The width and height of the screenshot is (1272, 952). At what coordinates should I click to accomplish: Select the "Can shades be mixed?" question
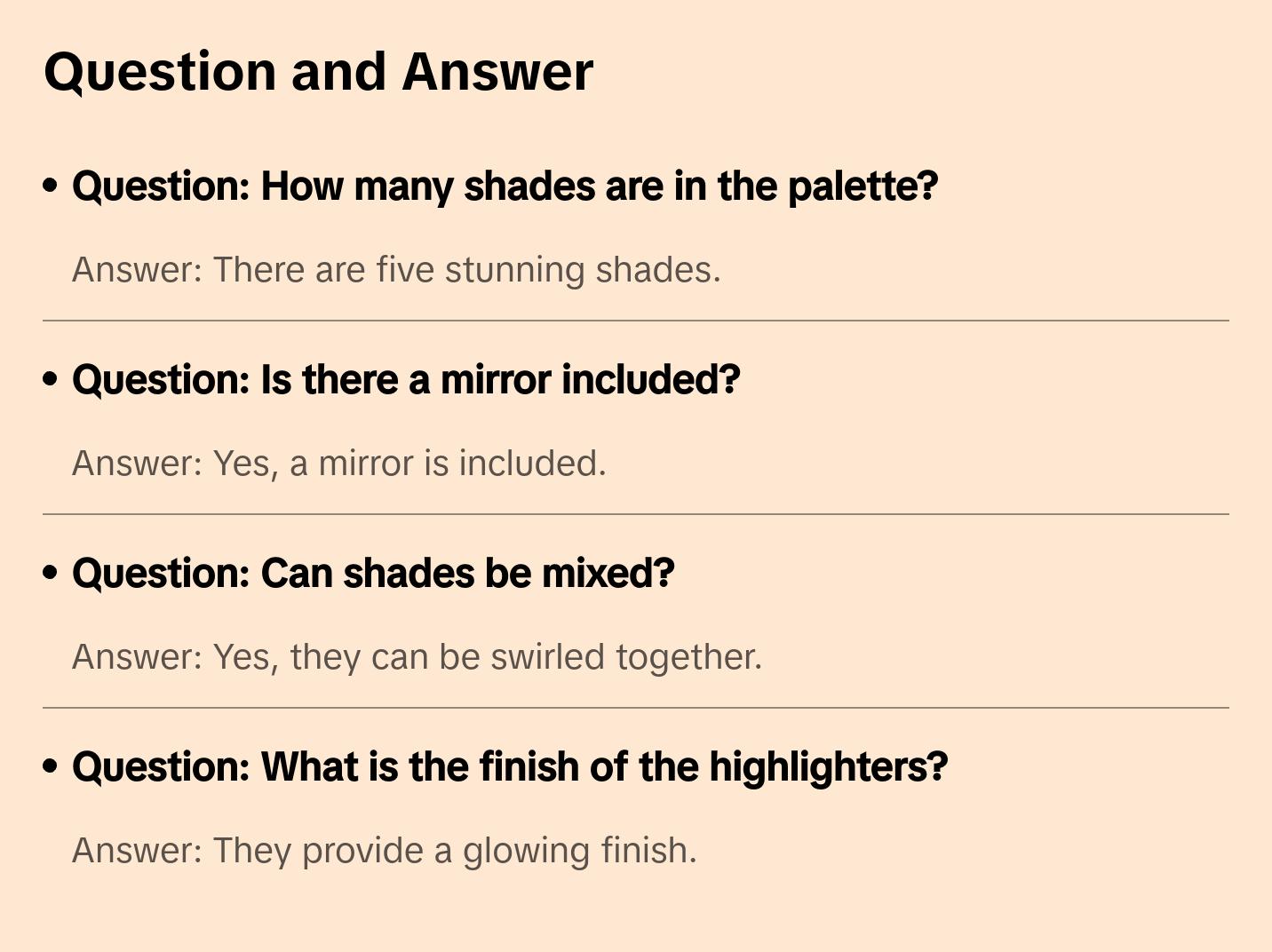coord(373,574)
